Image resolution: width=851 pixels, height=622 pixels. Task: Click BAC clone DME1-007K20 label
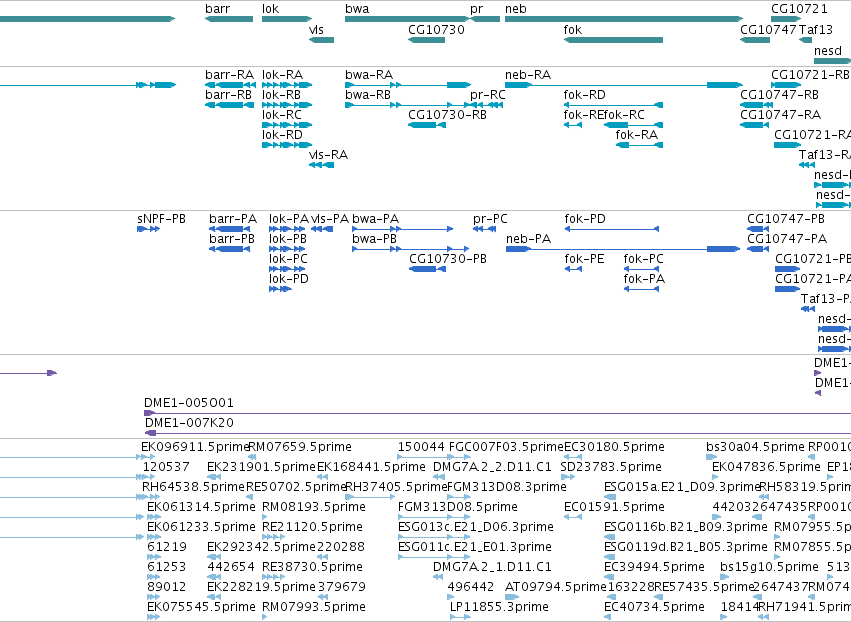click(x=189, y=423)
